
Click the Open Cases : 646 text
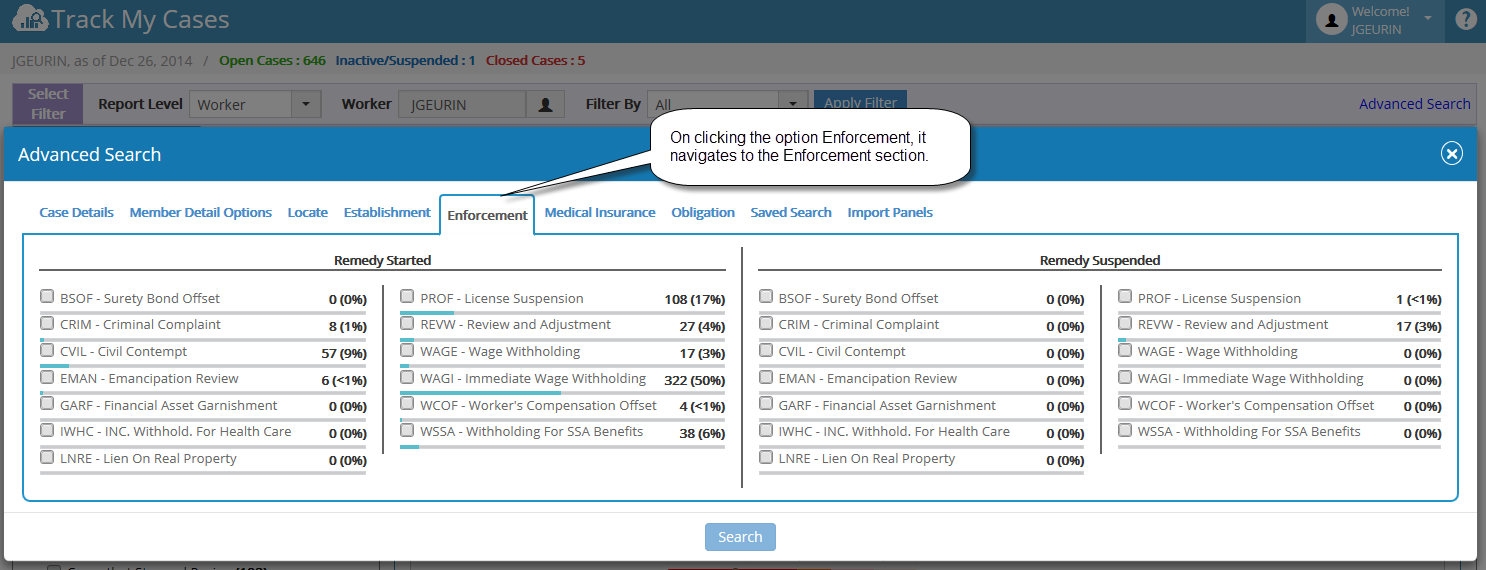point(272,60)
